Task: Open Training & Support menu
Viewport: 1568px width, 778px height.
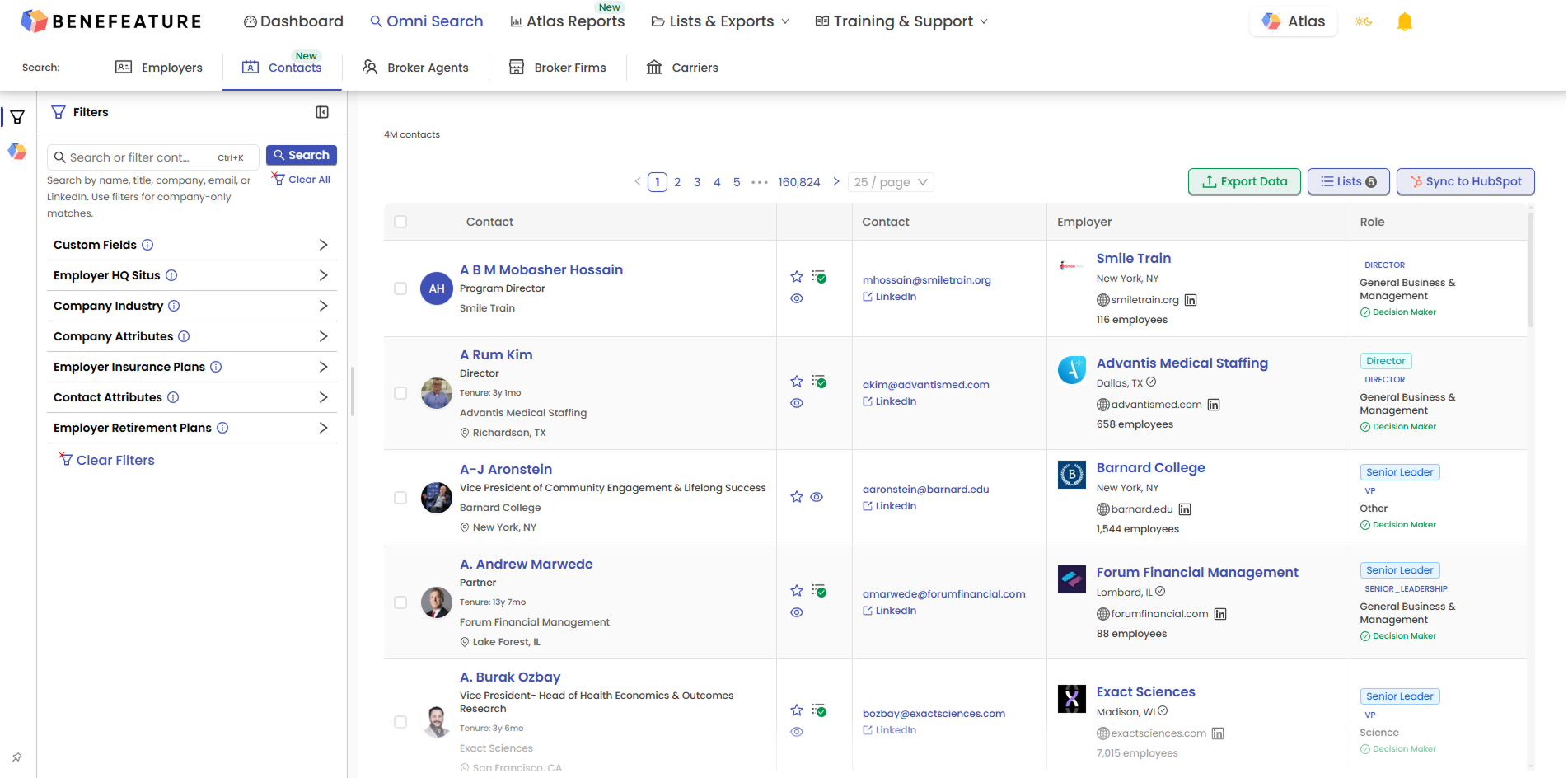Action: tap(901, 21)
